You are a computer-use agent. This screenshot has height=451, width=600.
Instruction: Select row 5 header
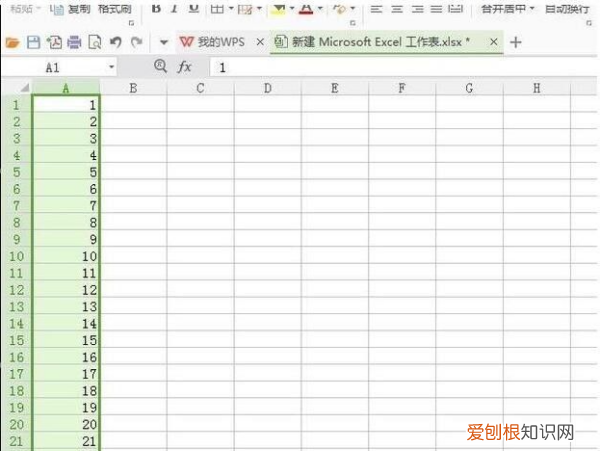coord(16,172)
